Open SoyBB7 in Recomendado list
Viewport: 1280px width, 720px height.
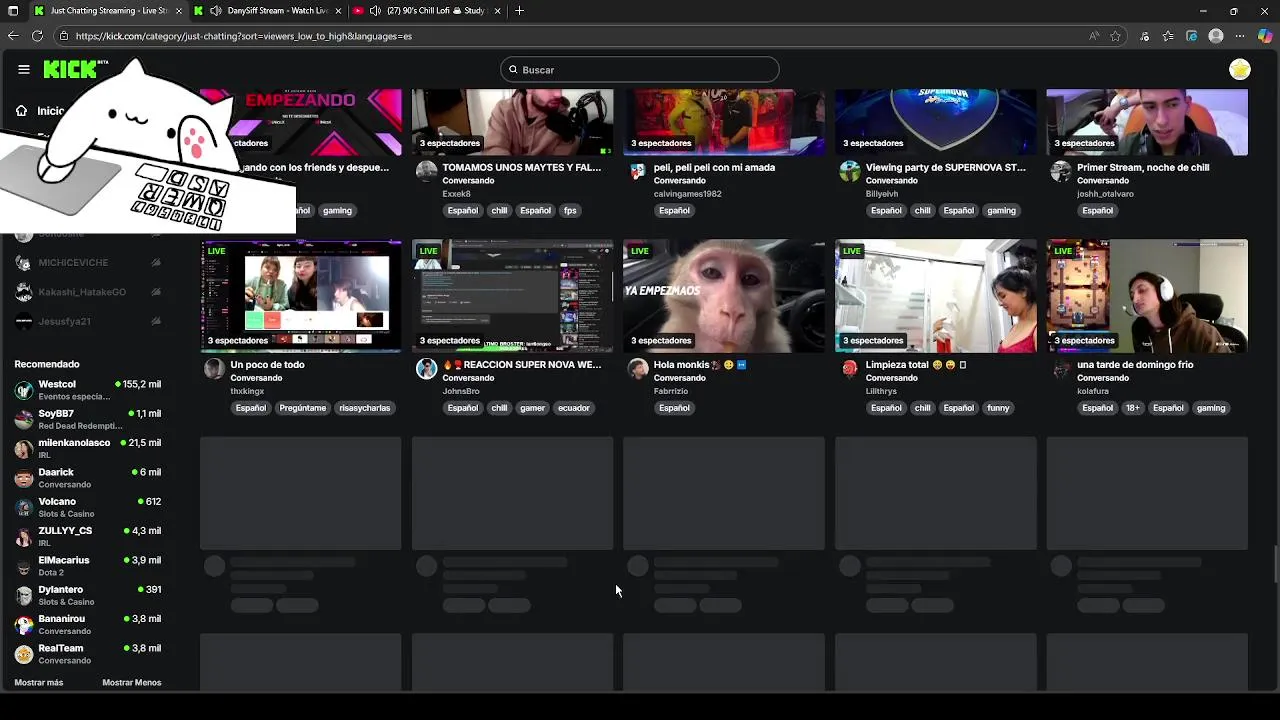point(88,419)
